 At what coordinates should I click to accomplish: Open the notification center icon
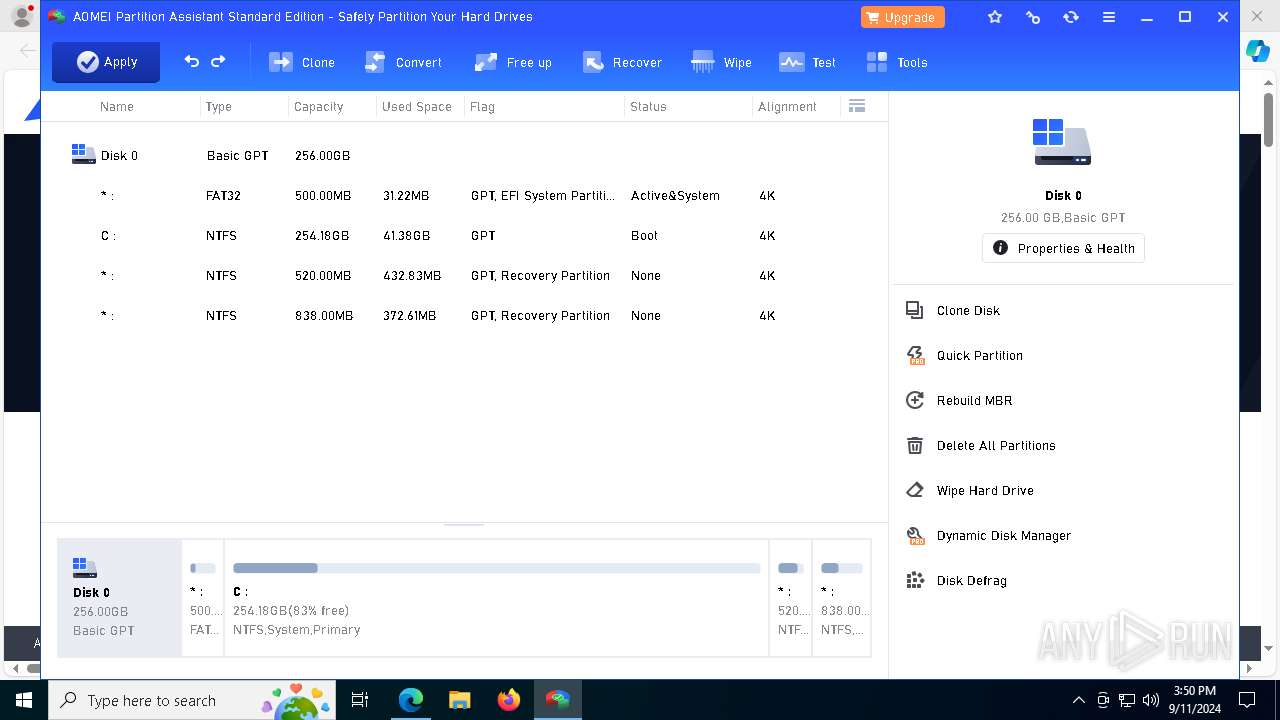[1247, 700]
